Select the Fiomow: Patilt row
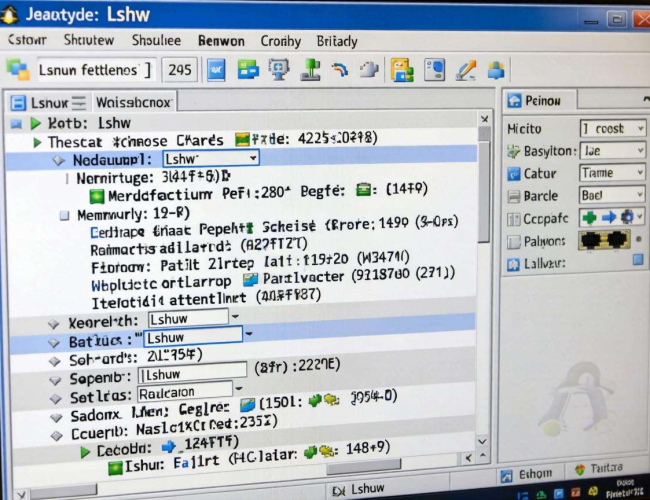This screenshot has width=650, height=500. 250,263
